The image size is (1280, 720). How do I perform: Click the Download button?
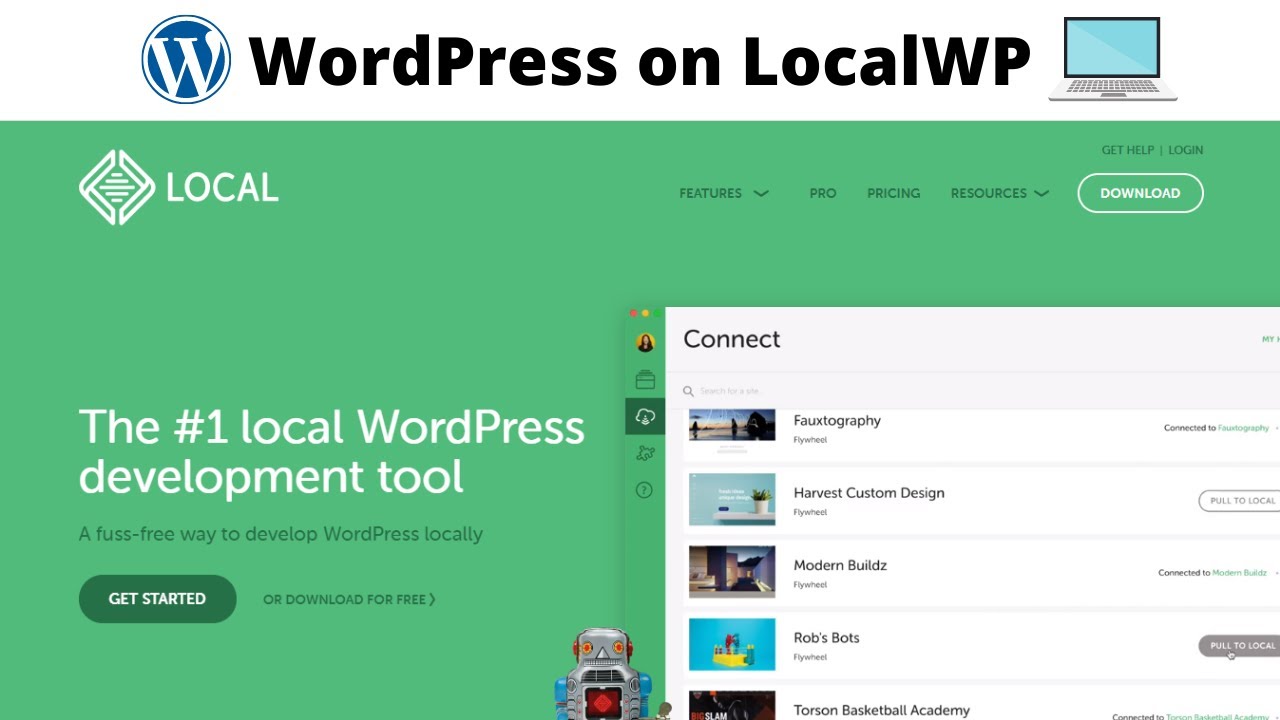(x=1140, y=193)
